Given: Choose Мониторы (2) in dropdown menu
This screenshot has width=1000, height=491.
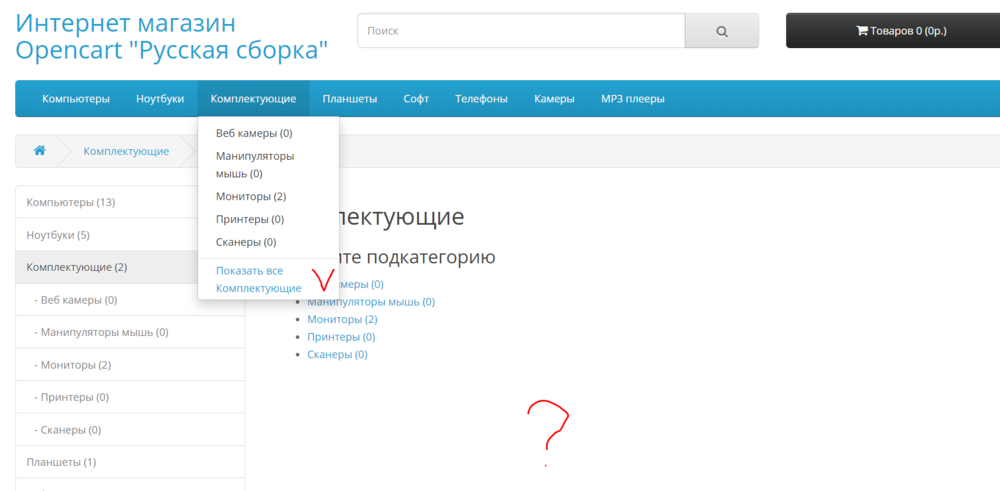Looking at the screenshot, I should click(251, 196).
